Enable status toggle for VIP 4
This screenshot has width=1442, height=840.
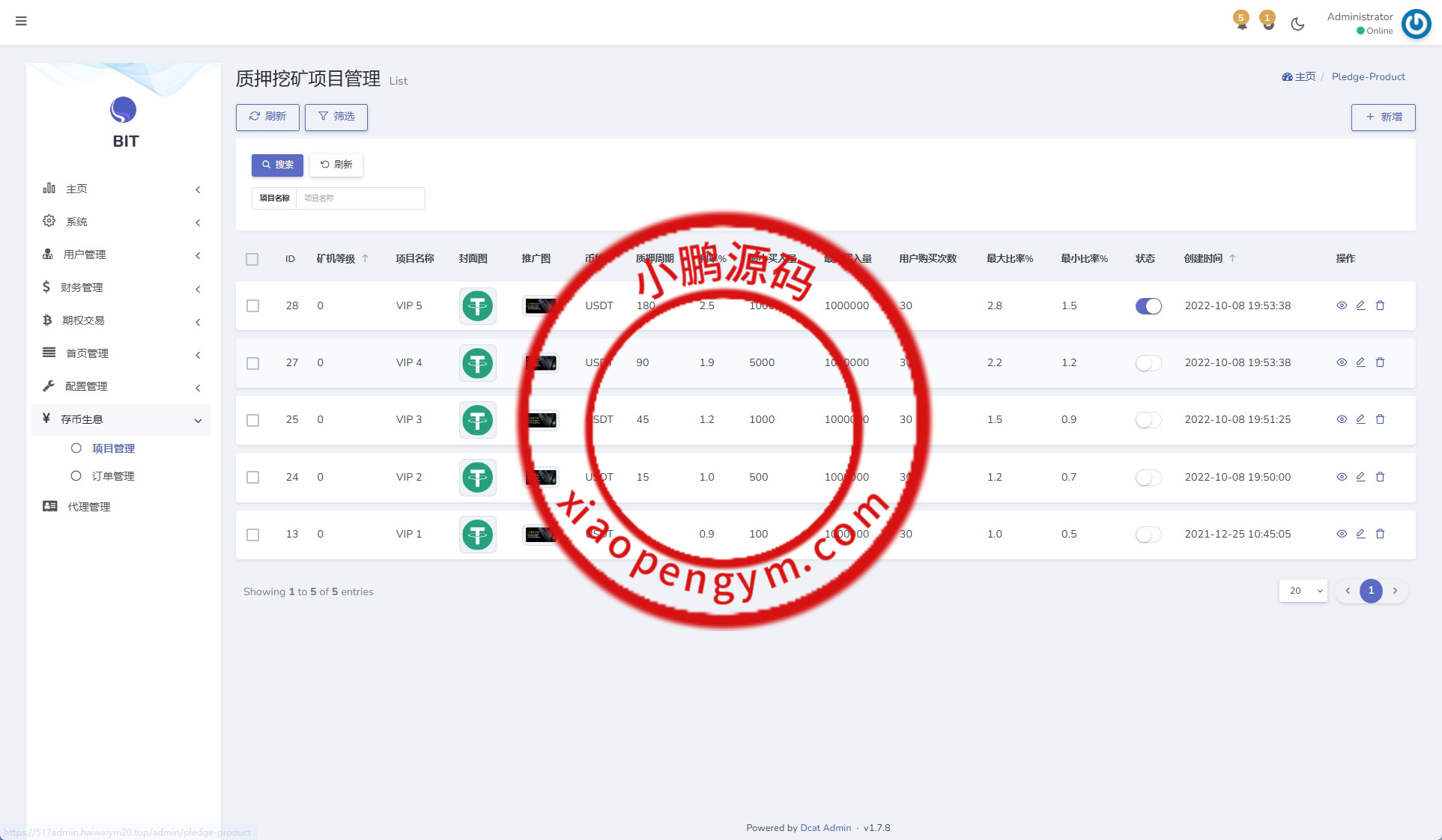1148,363
